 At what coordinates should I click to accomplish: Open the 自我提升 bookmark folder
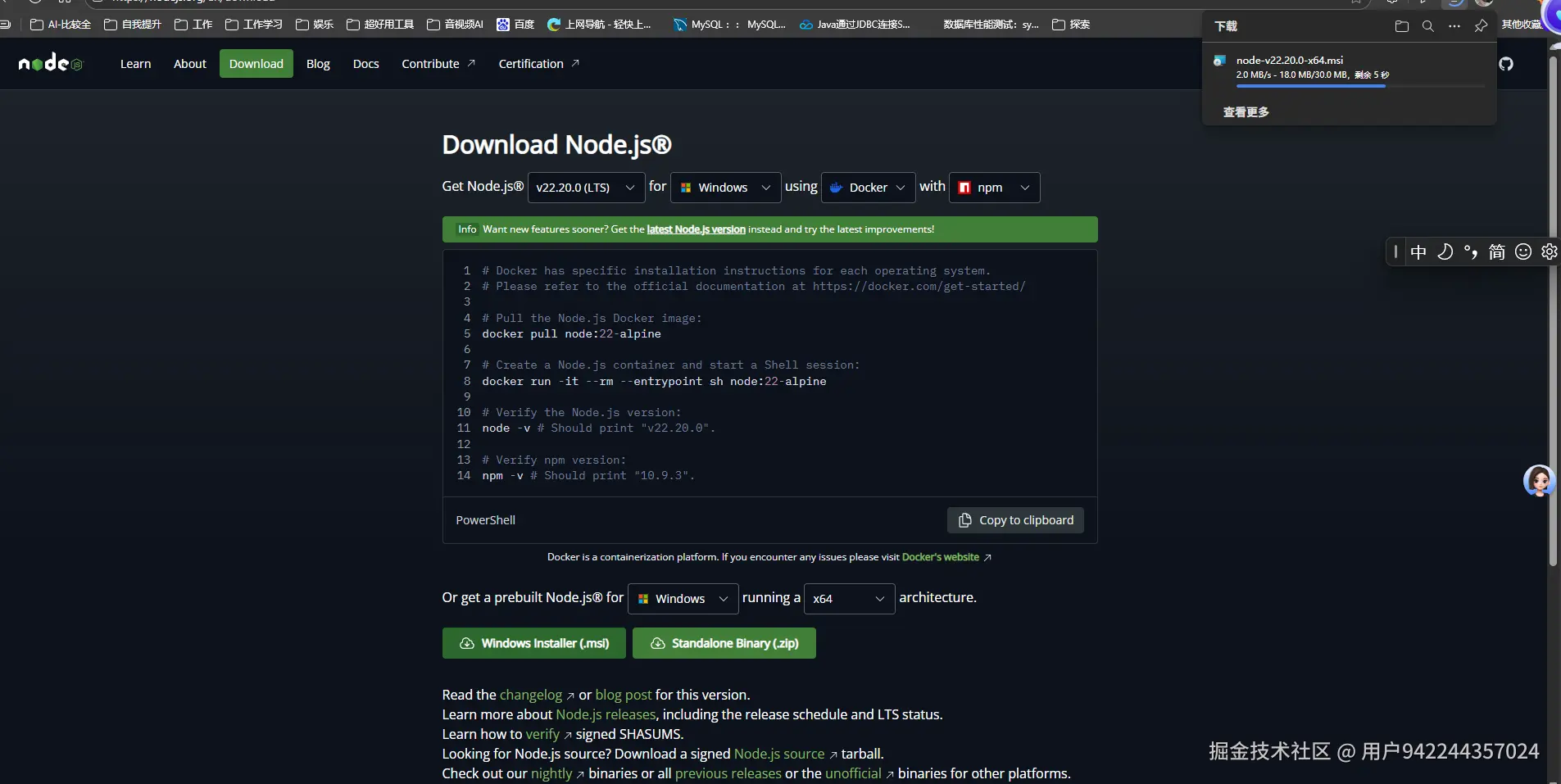(x=133, y=25)
